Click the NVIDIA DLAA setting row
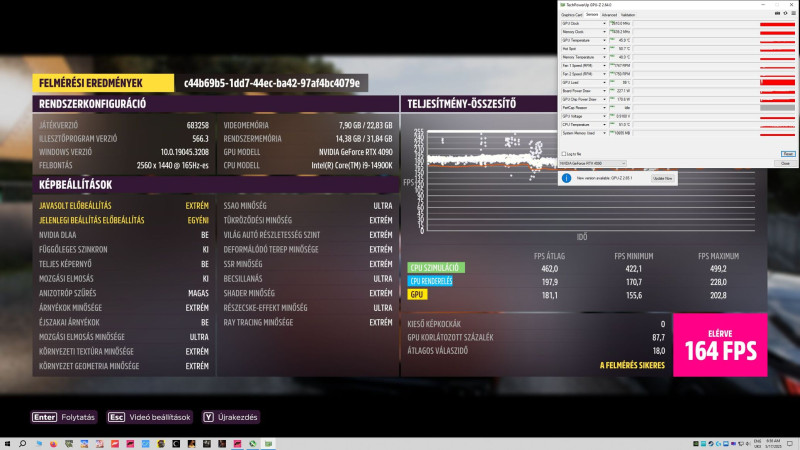The width and height of the screenshot is (800, 450). (123, 235)
